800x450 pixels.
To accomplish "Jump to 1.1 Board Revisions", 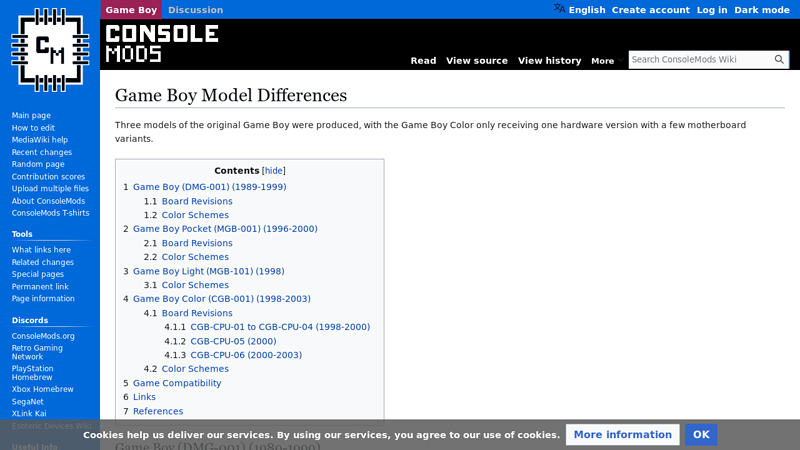I will coord(197,202).
